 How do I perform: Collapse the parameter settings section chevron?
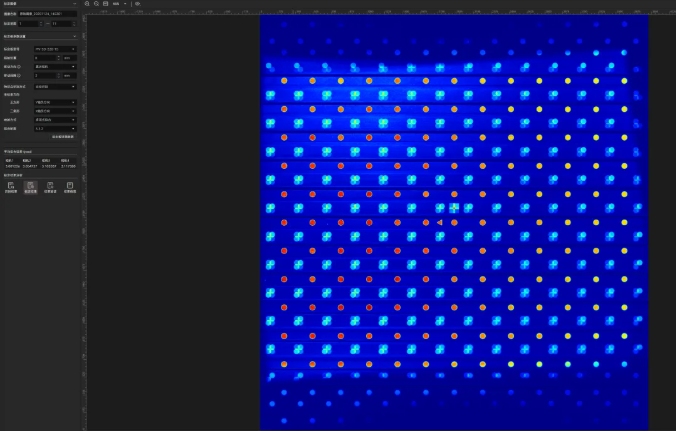[75, 36]
